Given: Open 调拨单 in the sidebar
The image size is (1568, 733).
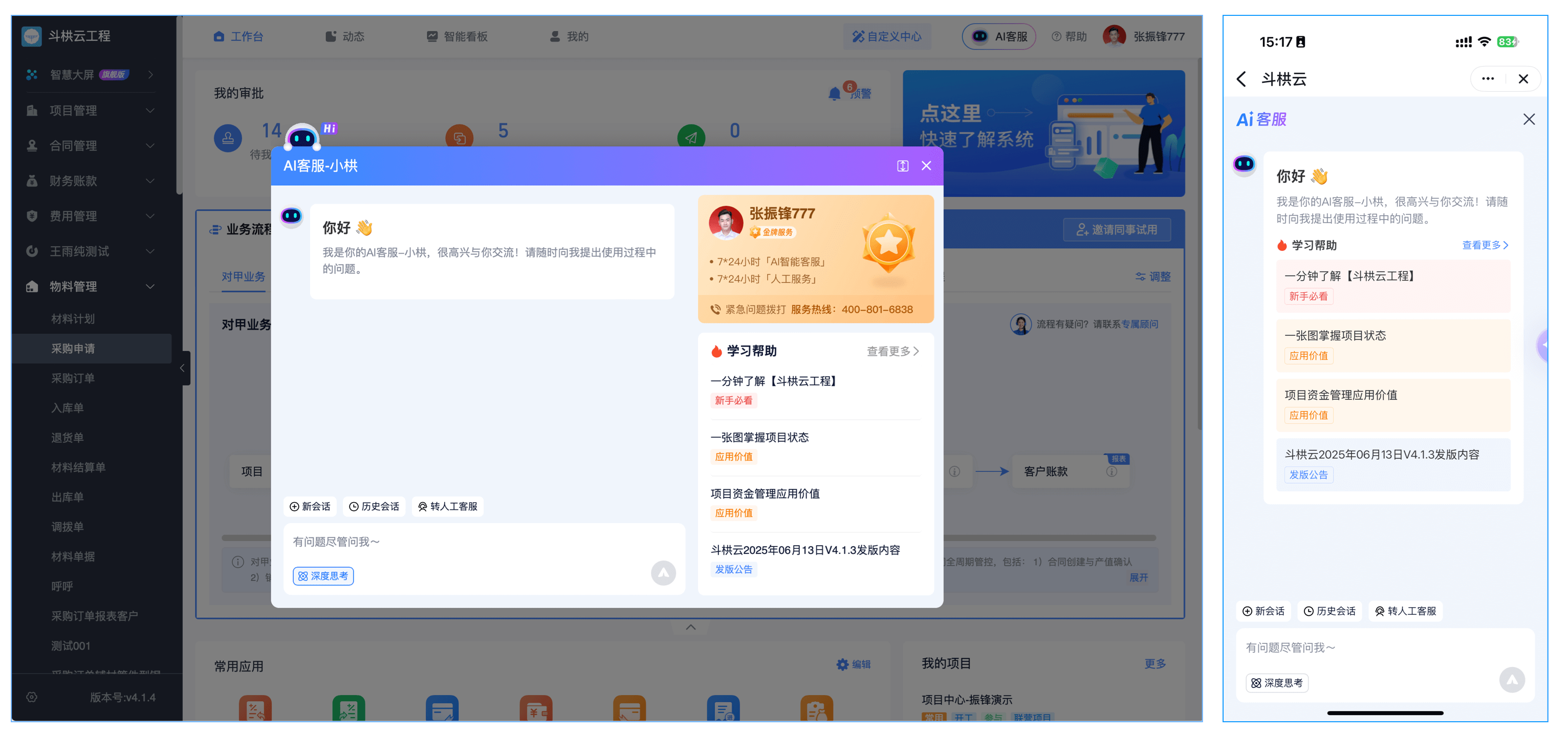Looking at the screenshot, I should [x=68, y=527].
